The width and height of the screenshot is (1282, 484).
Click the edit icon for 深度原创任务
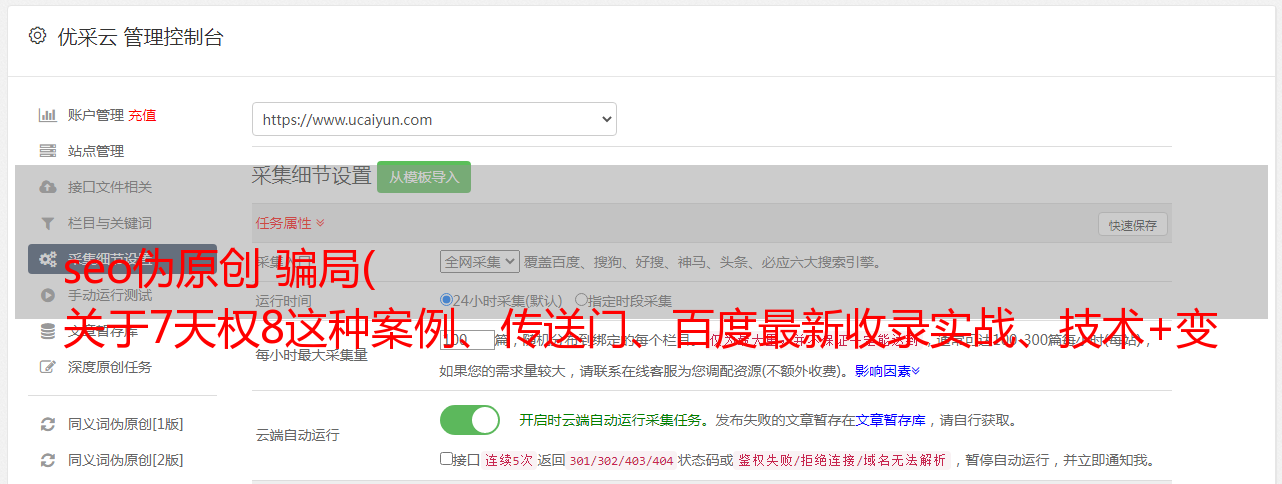pos(47,367)
